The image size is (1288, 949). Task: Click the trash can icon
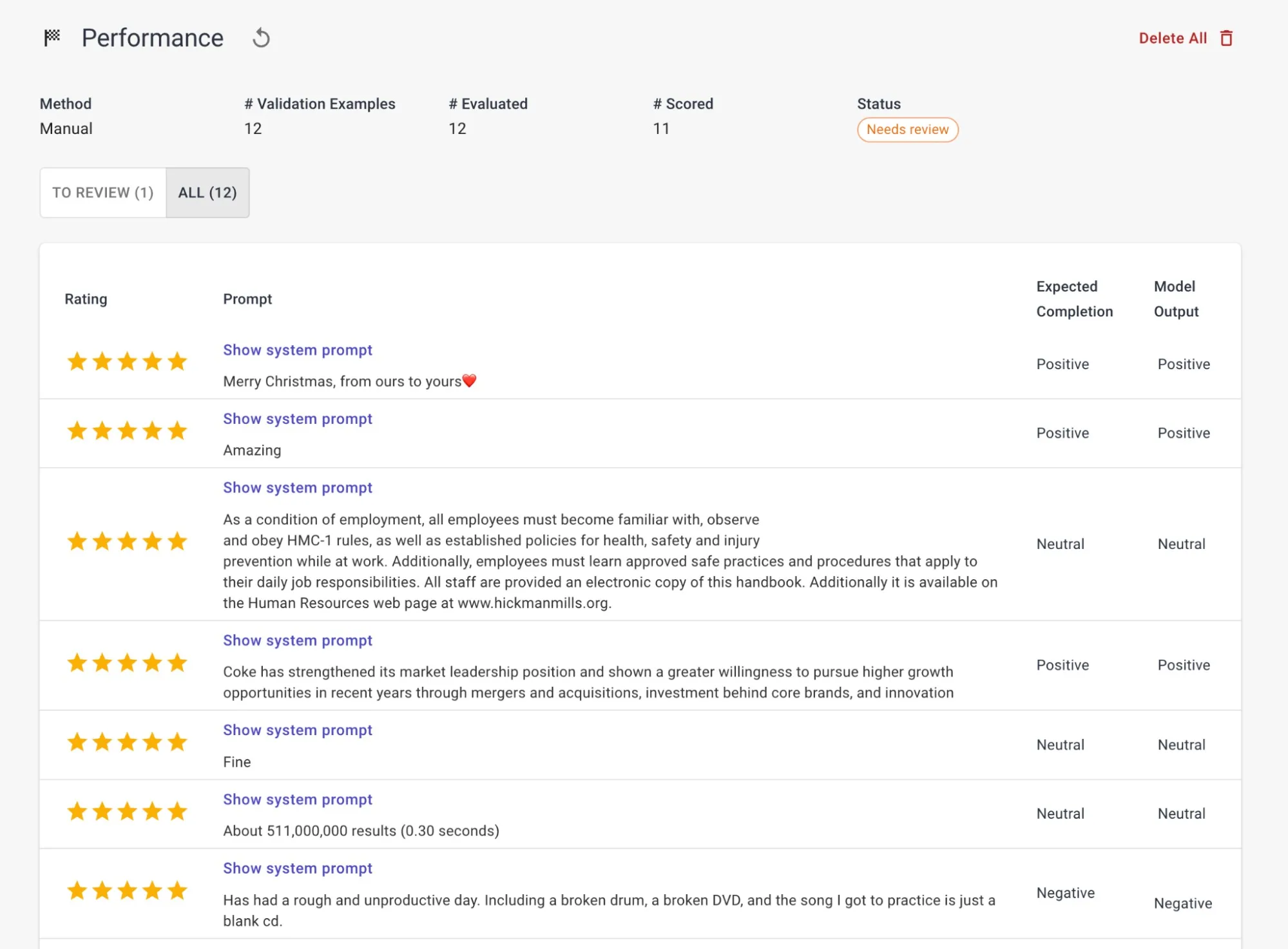tap(1227, 39)
